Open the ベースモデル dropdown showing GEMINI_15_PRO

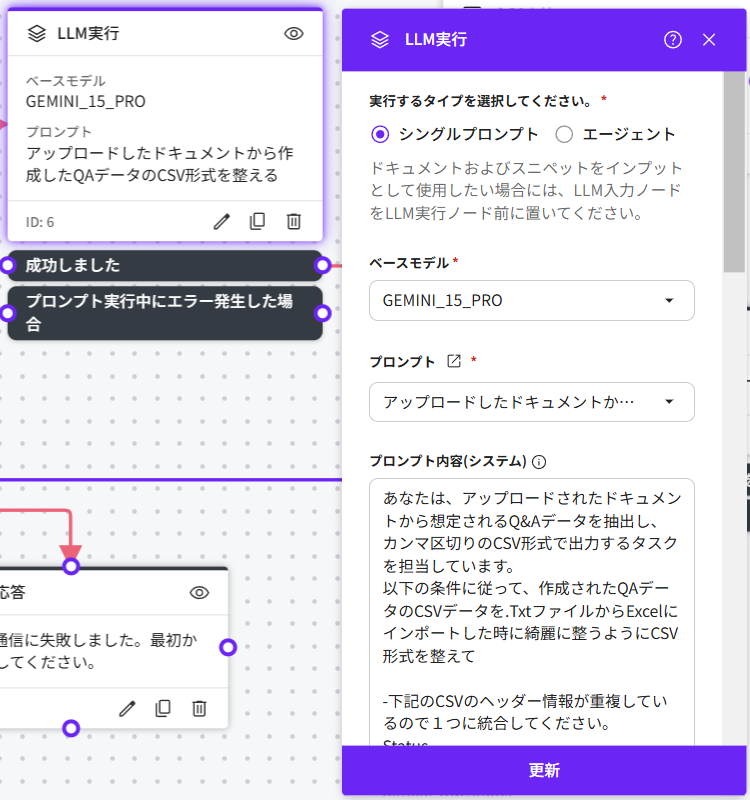click(531, 300)
